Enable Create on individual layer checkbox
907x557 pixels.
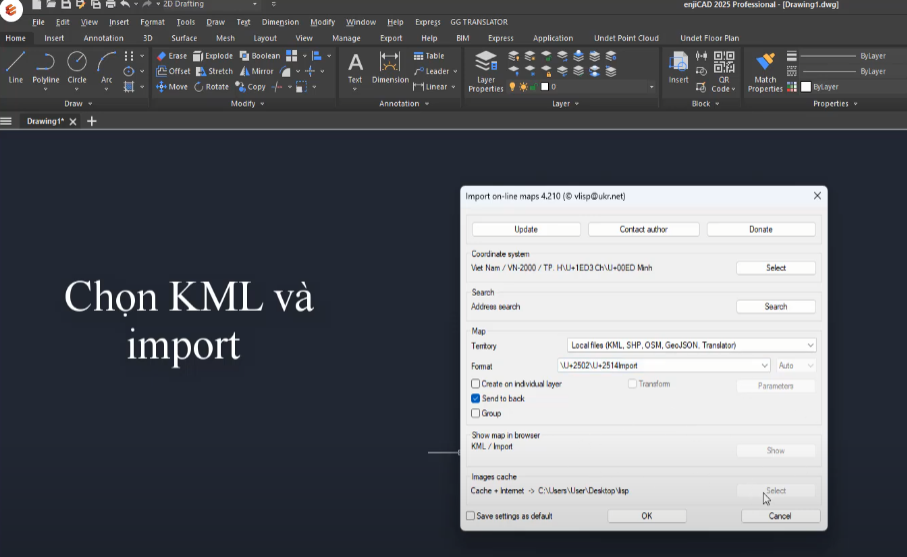click(x=476, y=384)
